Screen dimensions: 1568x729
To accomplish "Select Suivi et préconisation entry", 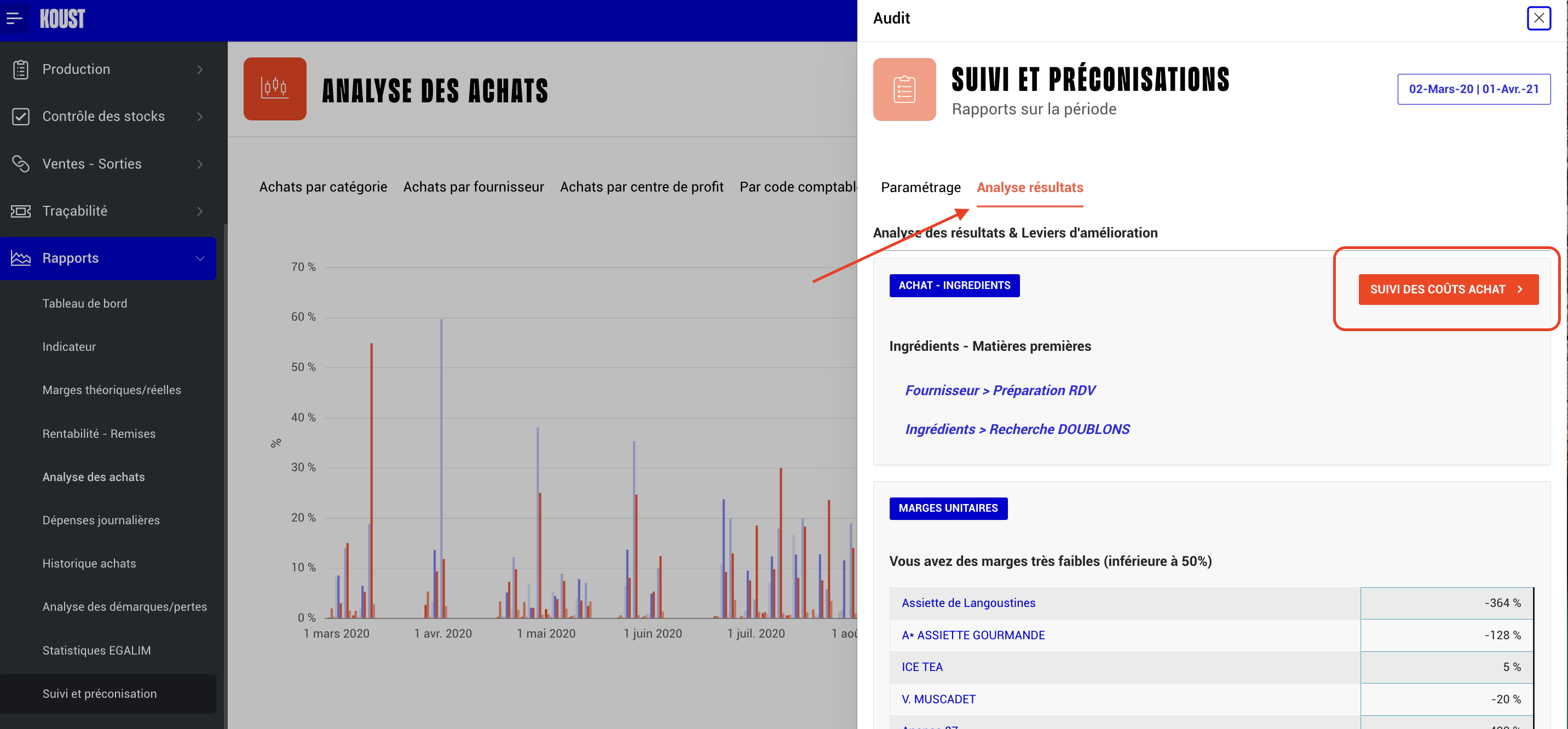I will (108, 693).
